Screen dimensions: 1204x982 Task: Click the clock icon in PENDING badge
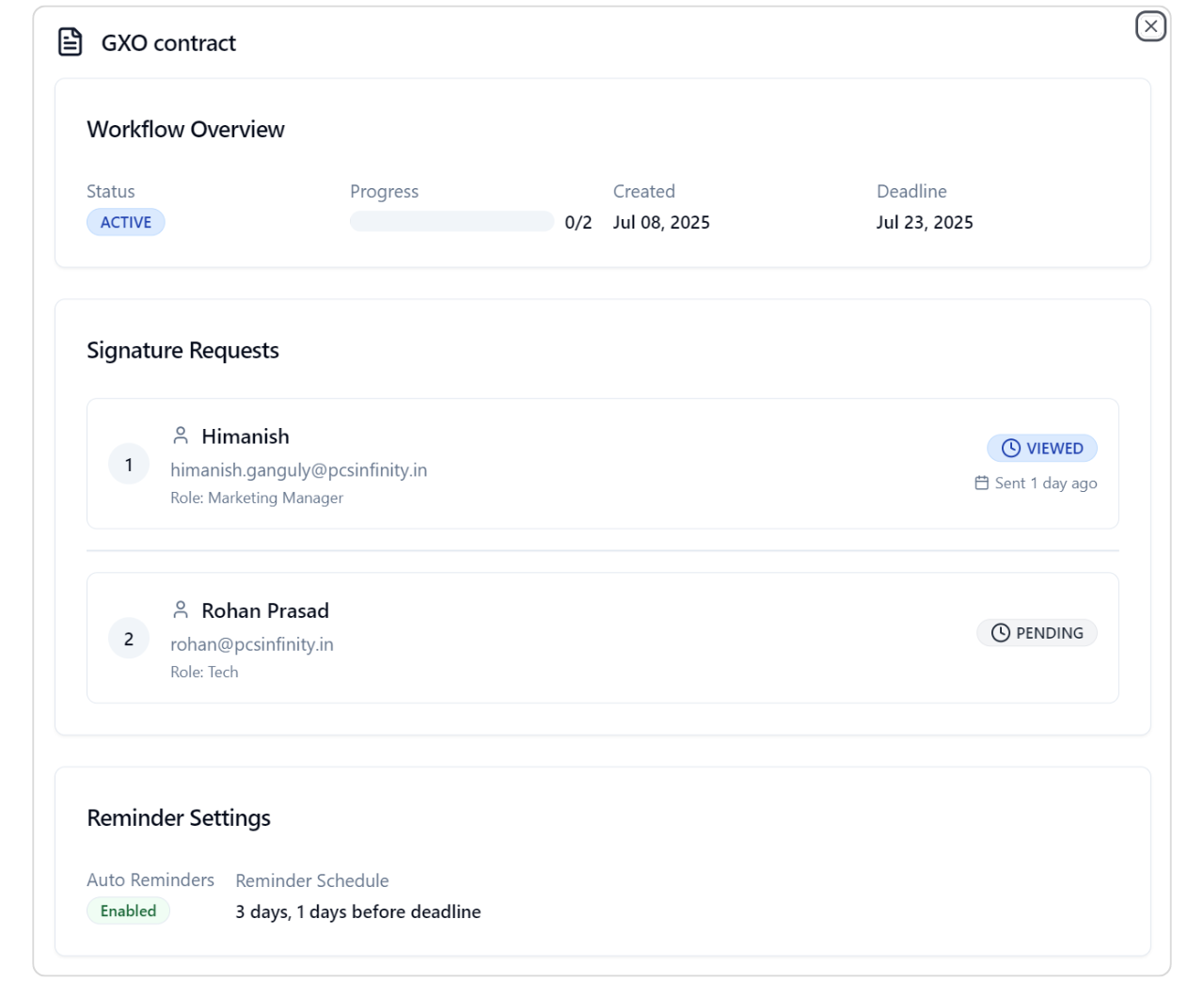1001,633
